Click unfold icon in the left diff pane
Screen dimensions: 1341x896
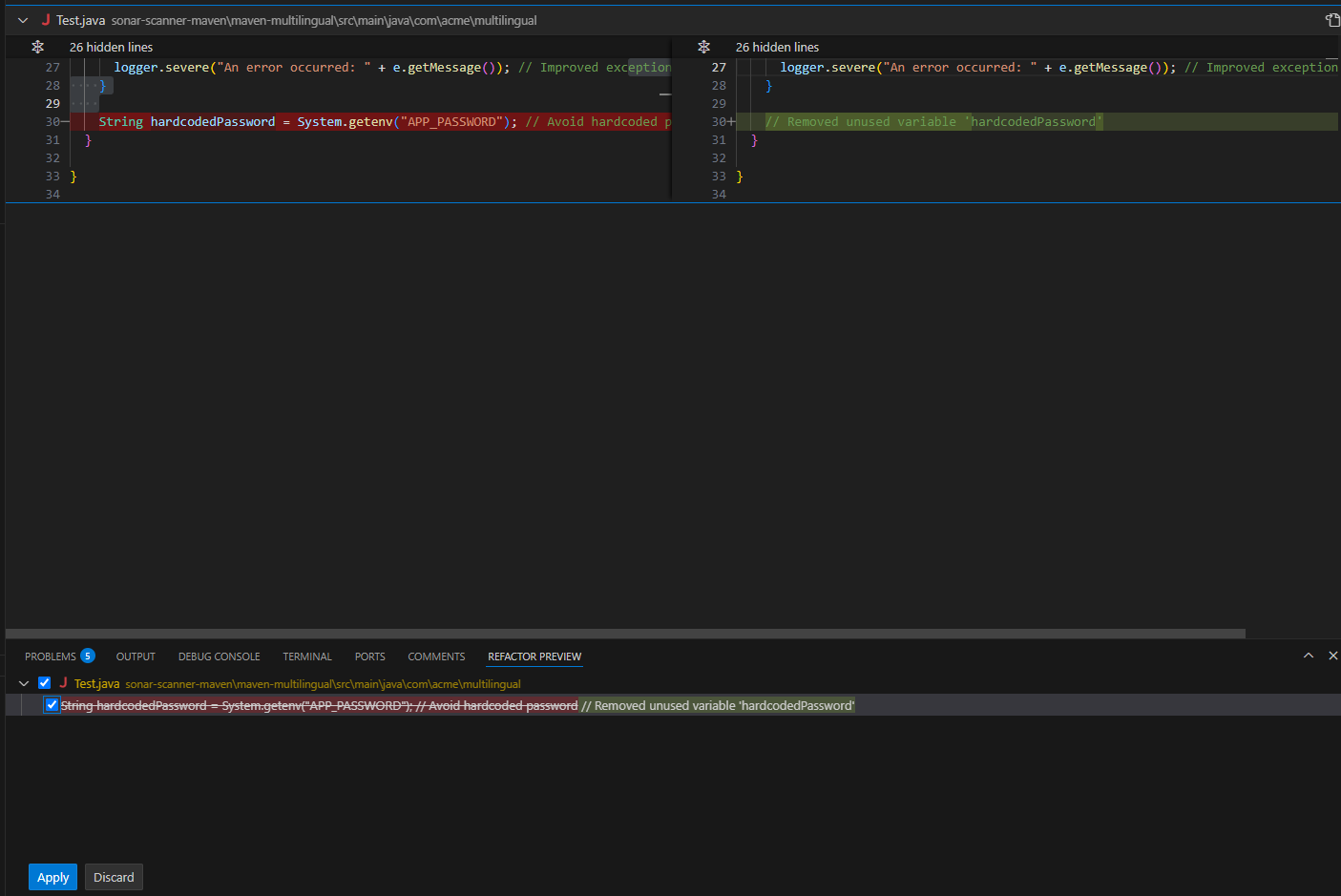point(37,47)
